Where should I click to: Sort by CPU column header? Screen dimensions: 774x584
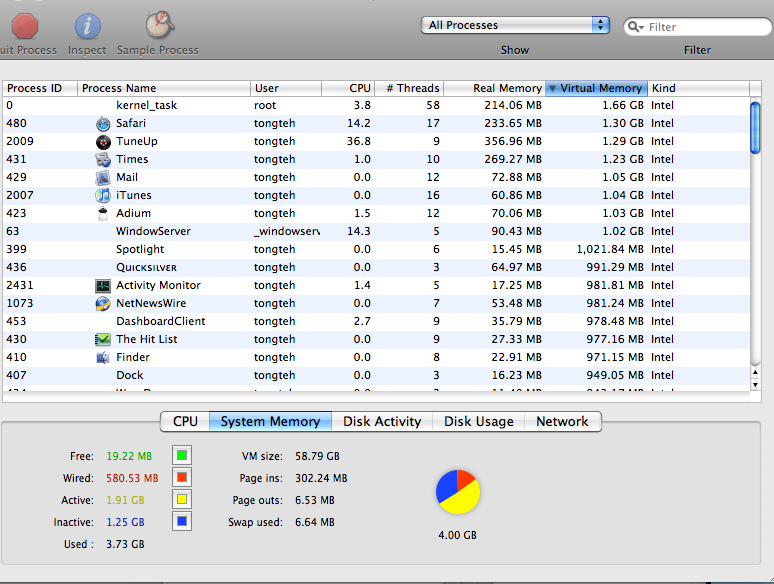[348, 88]
